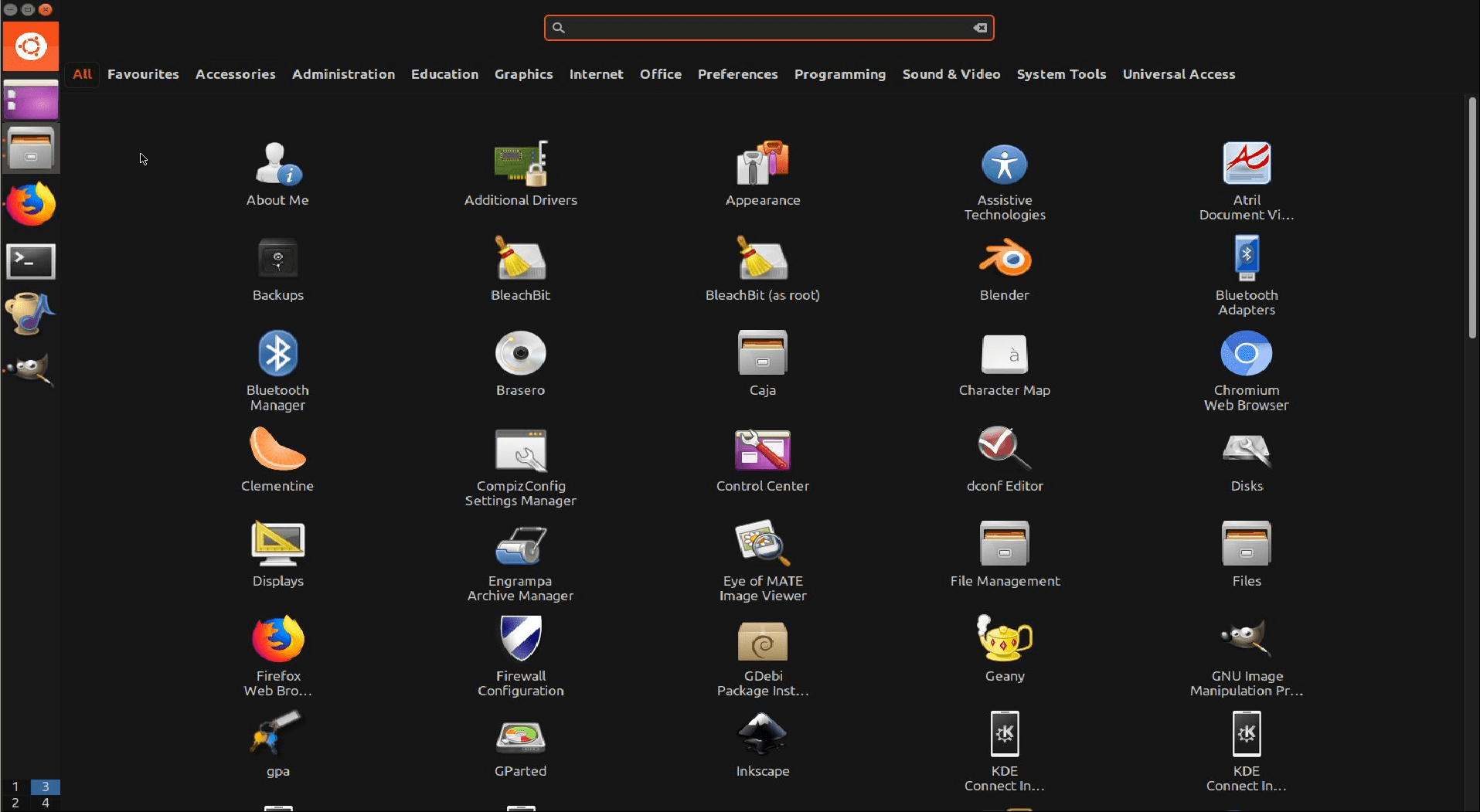1480x812 pixels.
Task: Click the vertical scrollbar of app list
Action: (1472, 219)
